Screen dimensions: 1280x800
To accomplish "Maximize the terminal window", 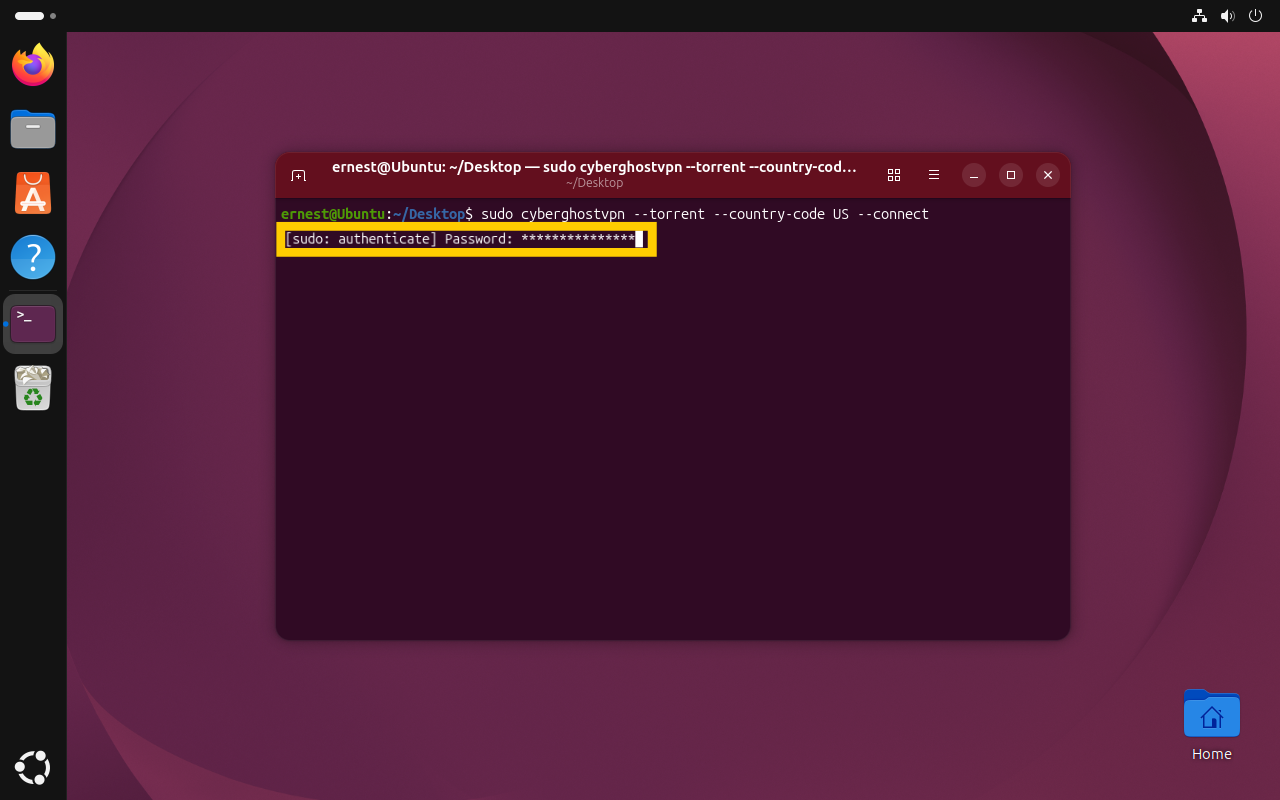I will tap(1011, 175).
